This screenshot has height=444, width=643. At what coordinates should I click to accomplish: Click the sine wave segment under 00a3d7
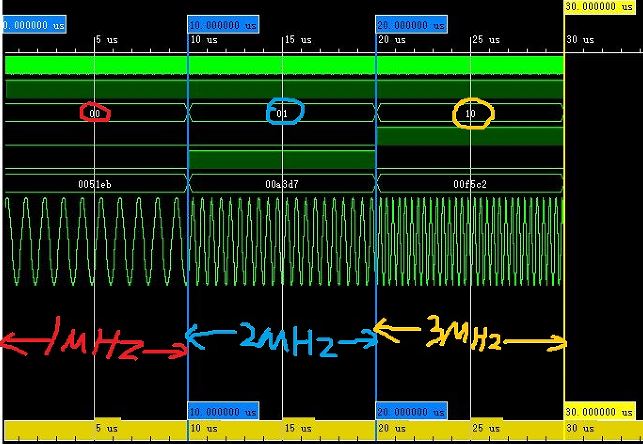click(282, 241)
